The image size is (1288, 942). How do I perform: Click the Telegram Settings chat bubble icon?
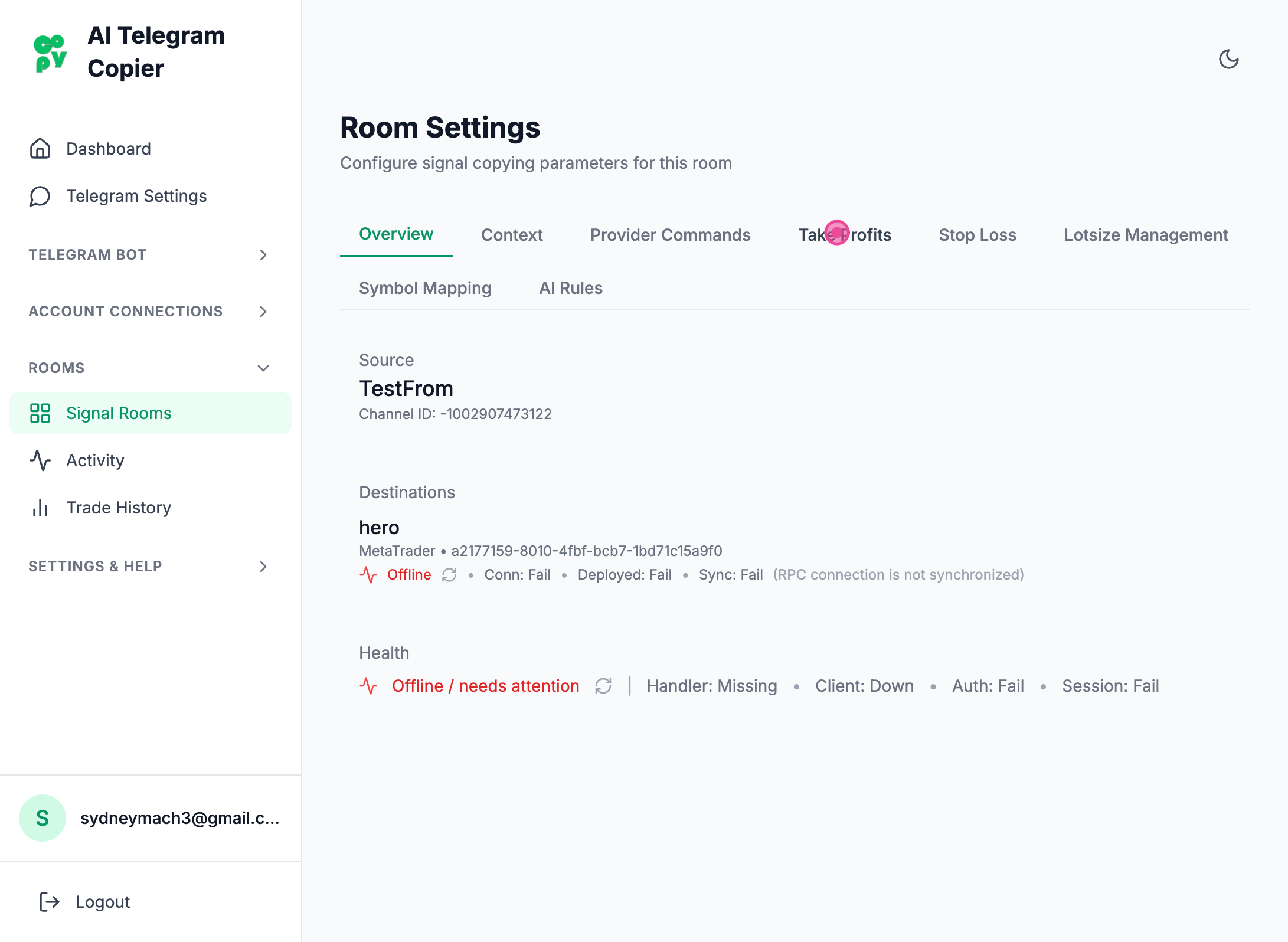pyautogui.click(x=40, y=196)
